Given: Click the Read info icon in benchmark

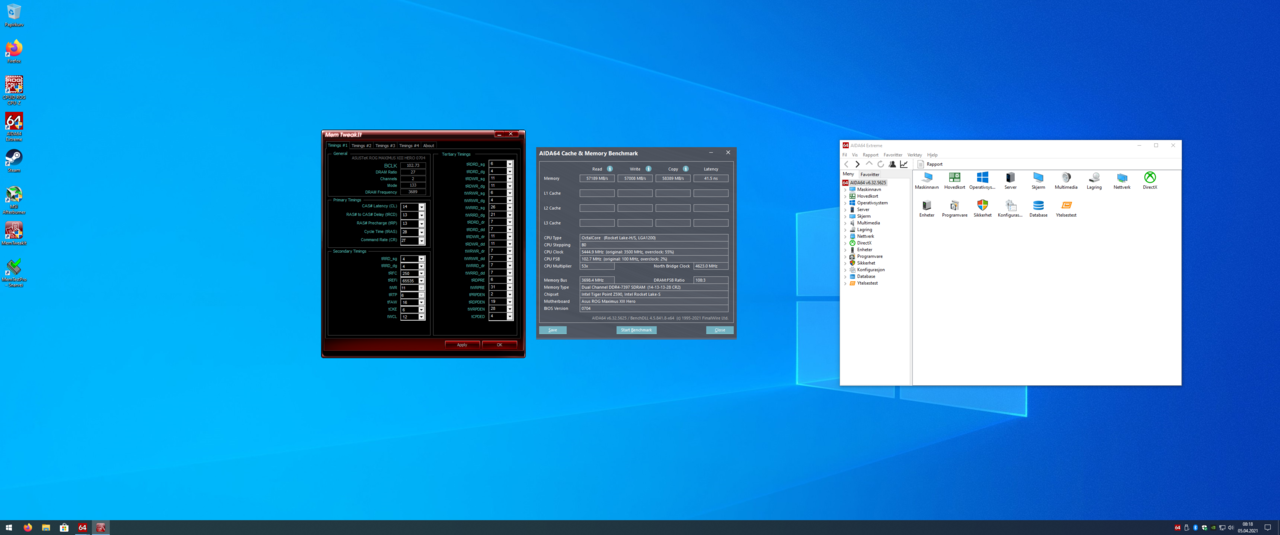Looking at the screenshot, I should click(610, 169).
